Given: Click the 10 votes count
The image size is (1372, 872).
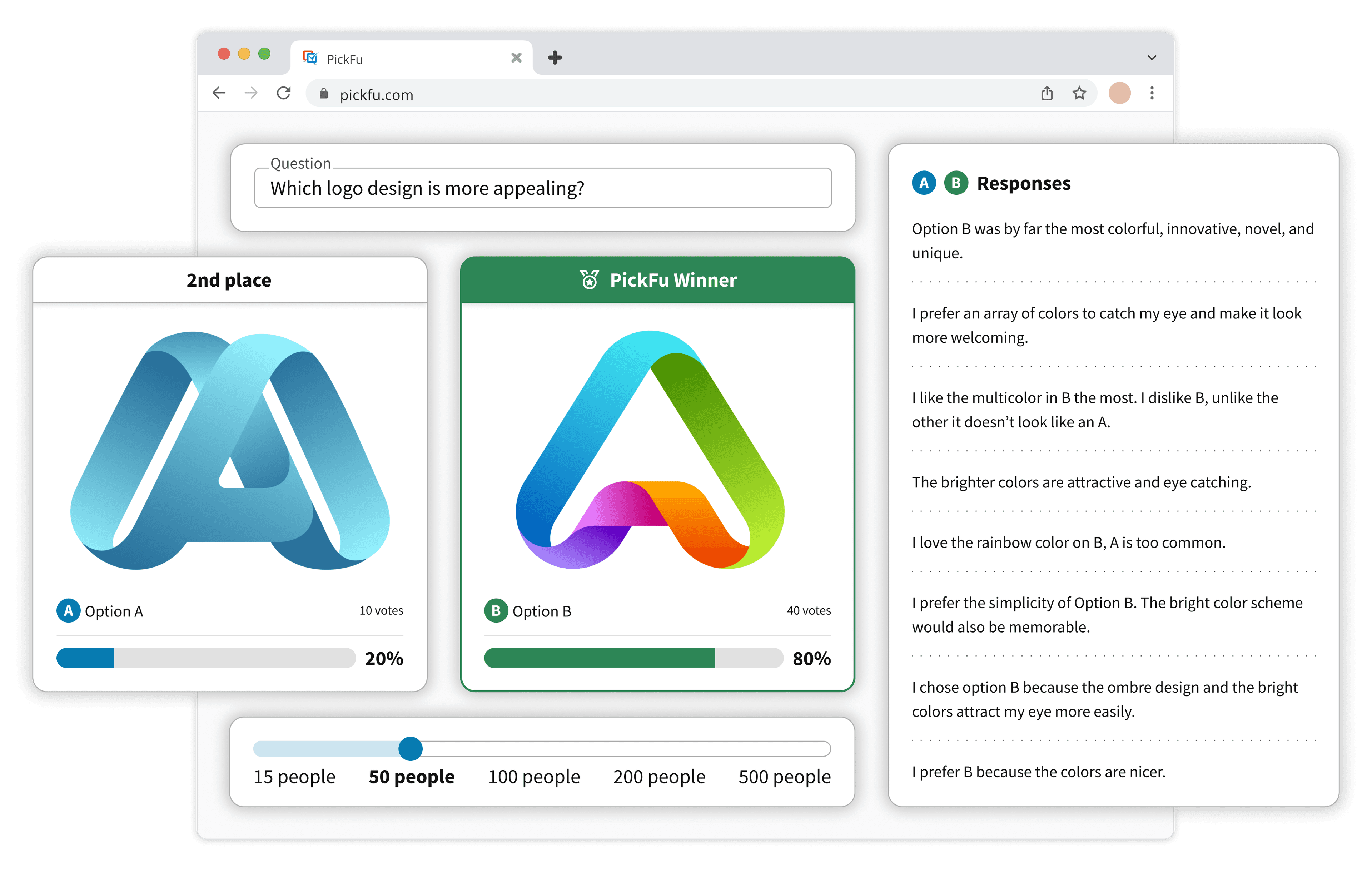Looking at the screenshot, I should pos(381,611).
